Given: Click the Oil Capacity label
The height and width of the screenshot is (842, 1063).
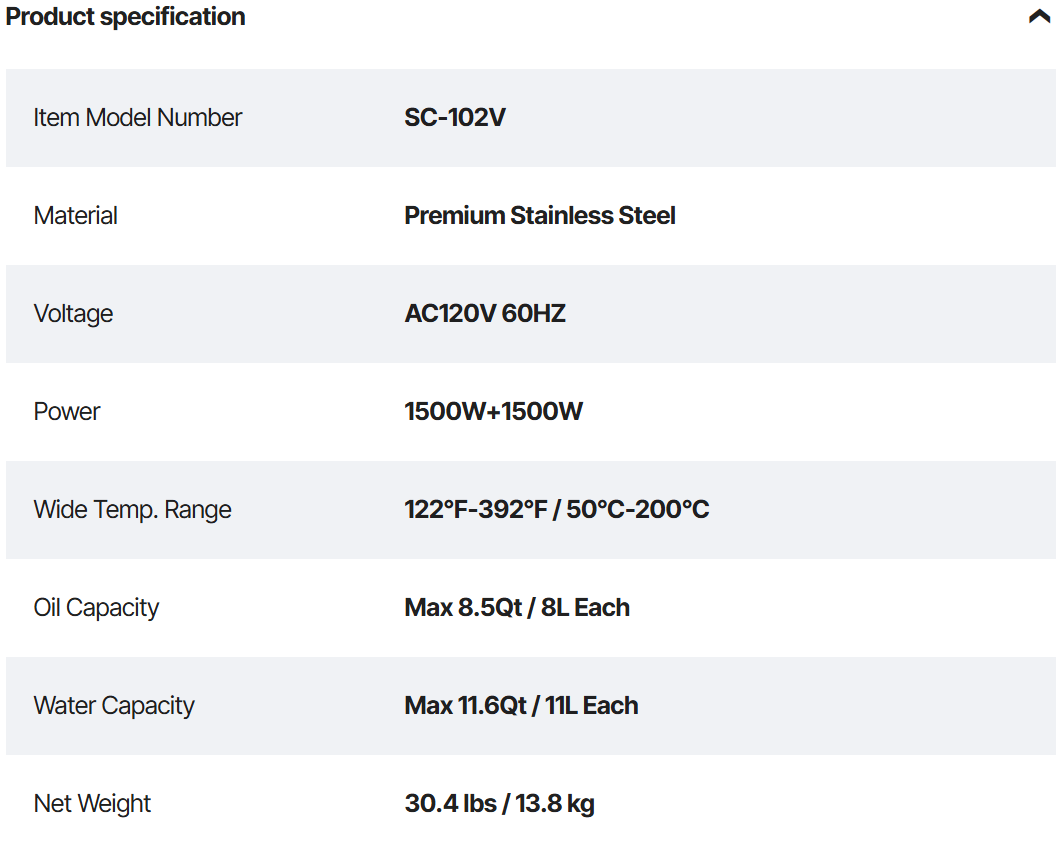Looking at the screenshot, I should [x=96, y=607].
